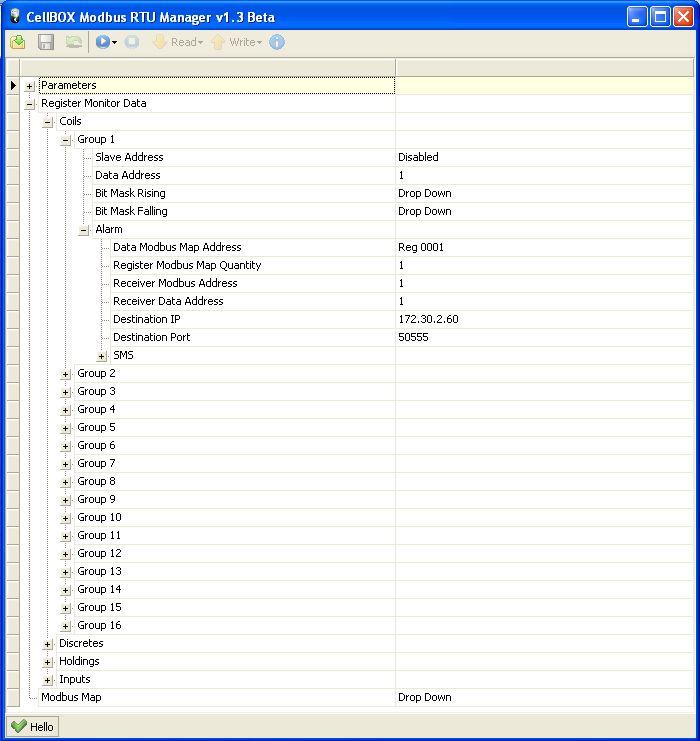700x741 pixels.
Task: Click the row selector arrow beside Parameters
Action: coord(13,86)
